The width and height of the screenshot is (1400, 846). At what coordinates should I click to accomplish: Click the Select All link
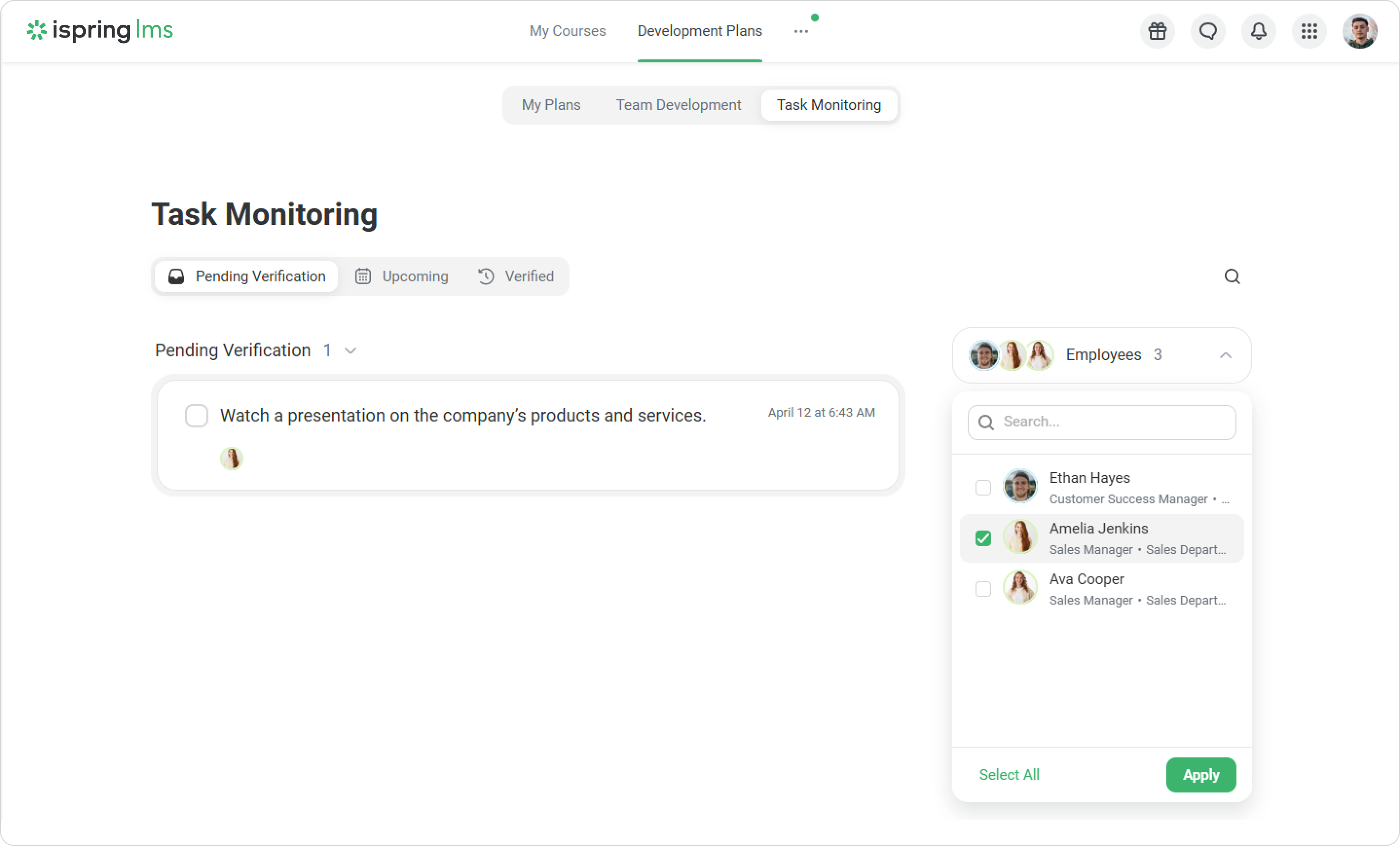pyautogui.click(x=1009, y=774)
